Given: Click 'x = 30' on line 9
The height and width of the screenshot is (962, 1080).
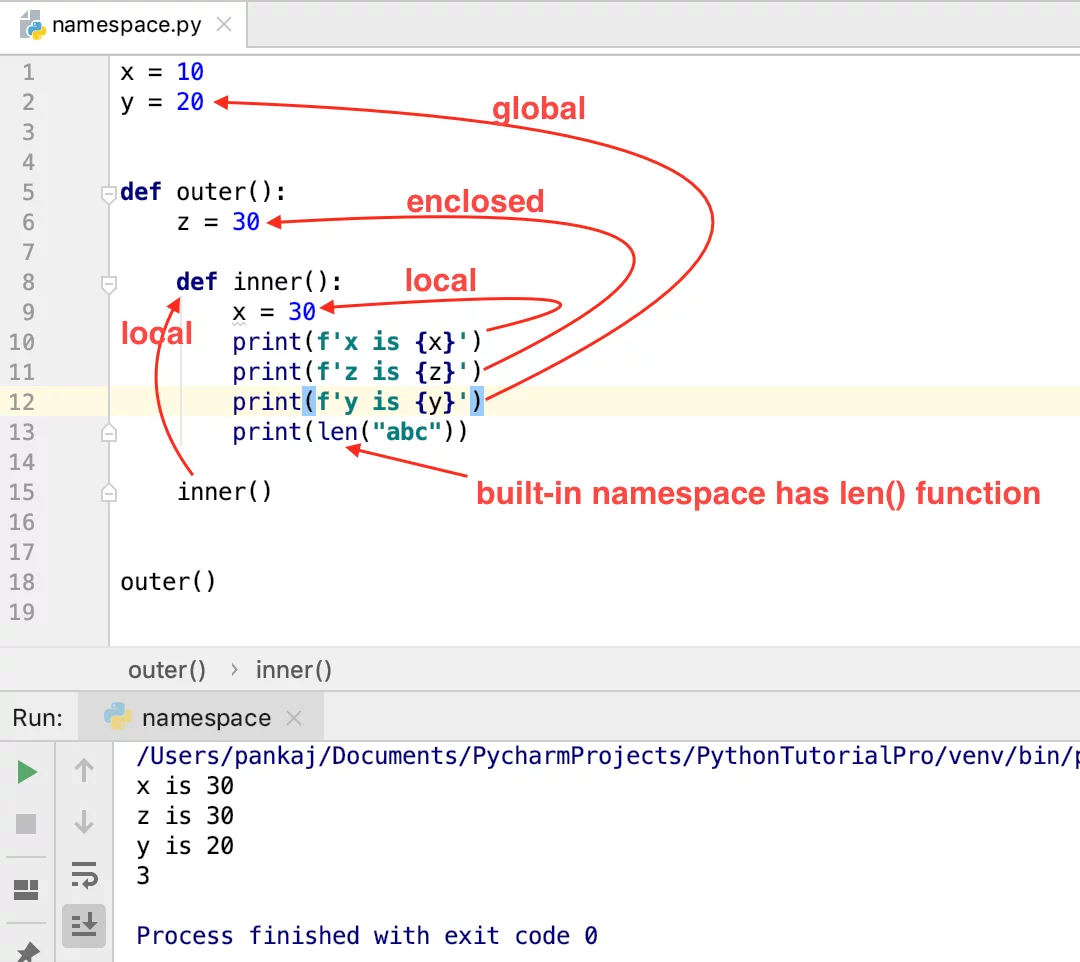Looking at the screenshot, I should point(274,313).
